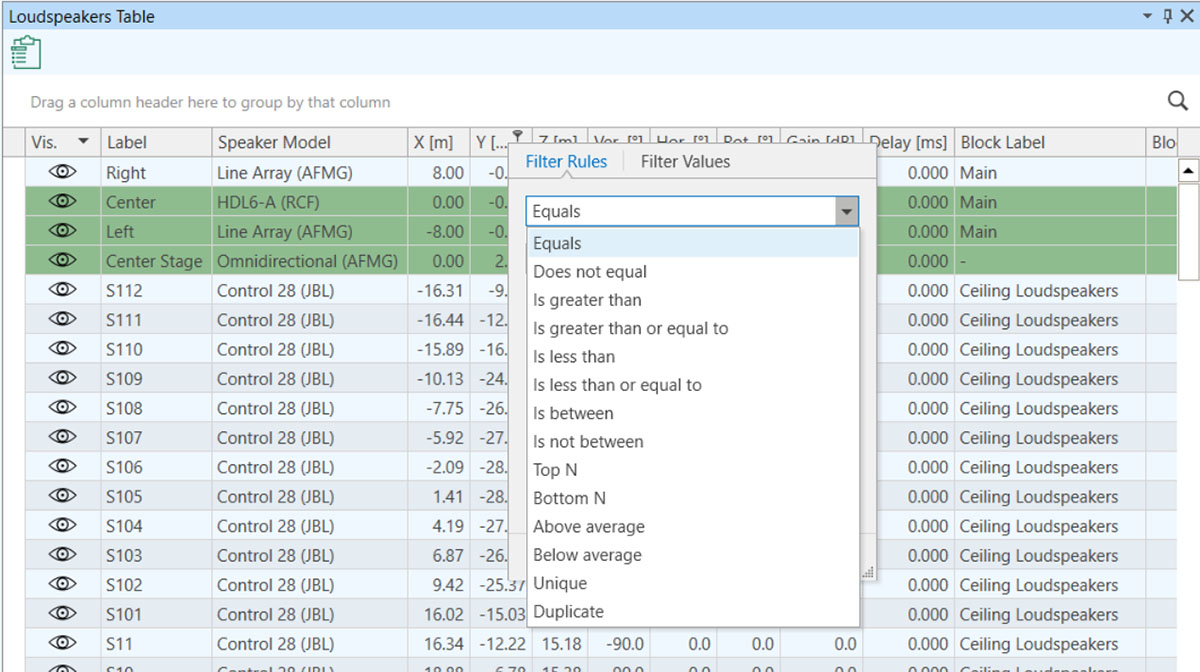The width and height of the screenshot is (1200, 672).
Task: Select the HDL6-A (RCF) speaker model cell
Action: point(310,202)
